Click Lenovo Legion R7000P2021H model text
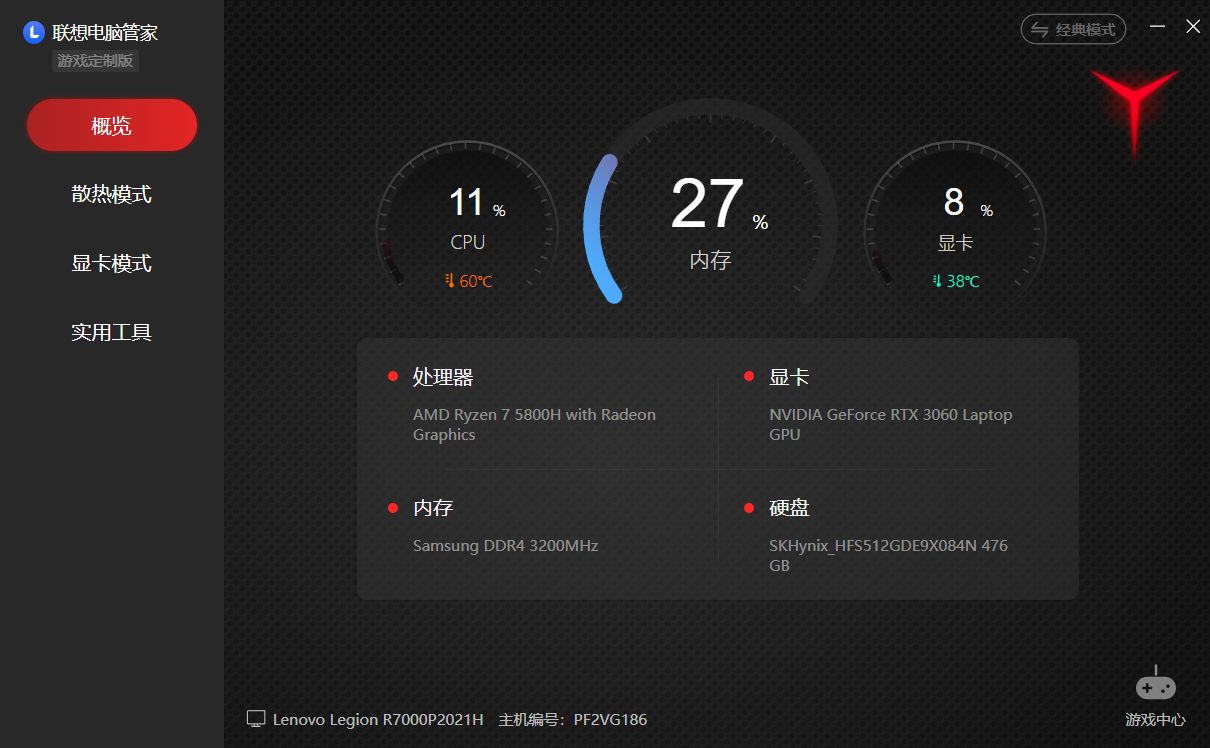Screen dimensions: 1210x748 coord(378,720)
